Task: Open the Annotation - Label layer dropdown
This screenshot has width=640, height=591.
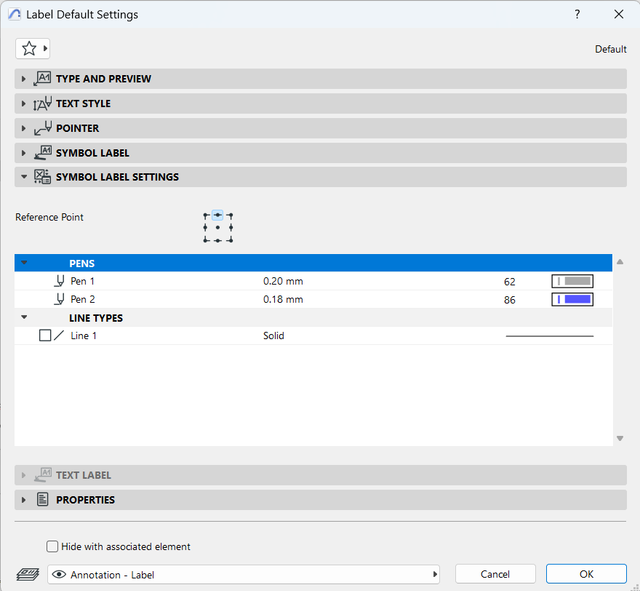Action: [x=243, y=574]
